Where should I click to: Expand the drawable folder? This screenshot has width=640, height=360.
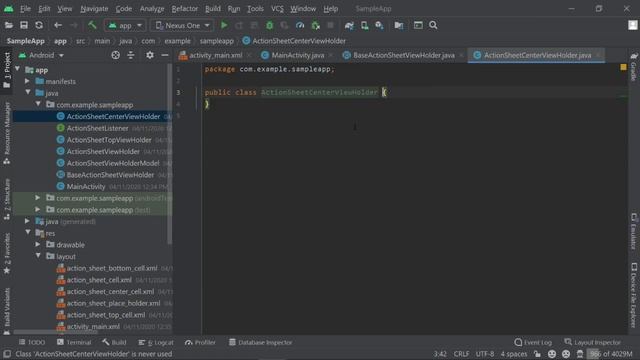coord(38,244)
